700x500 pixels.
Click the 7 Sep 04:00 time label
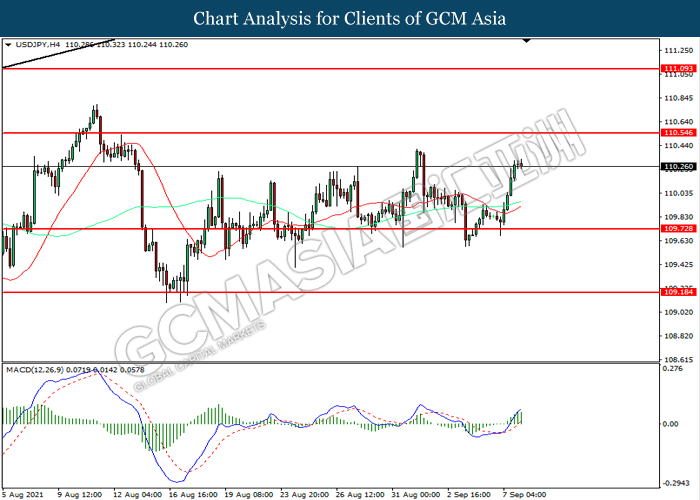click(x=524, y=495)
